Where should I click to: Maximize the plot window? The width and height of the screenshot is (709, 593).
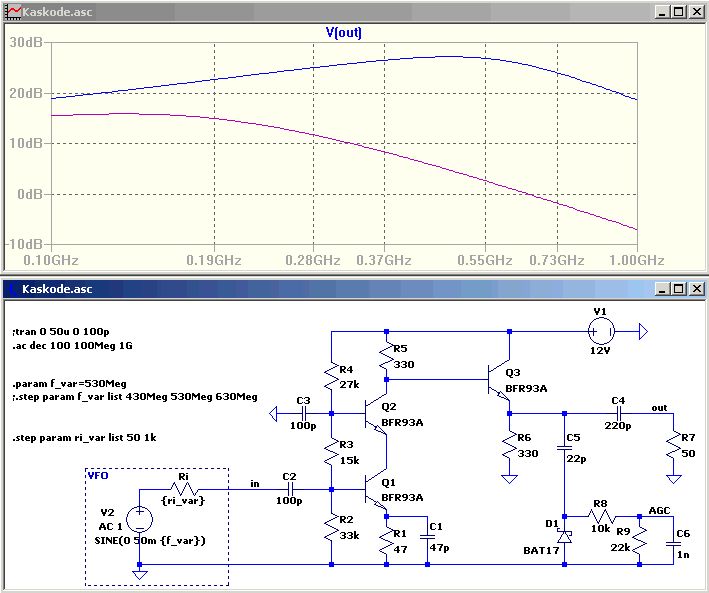(678, 12)
